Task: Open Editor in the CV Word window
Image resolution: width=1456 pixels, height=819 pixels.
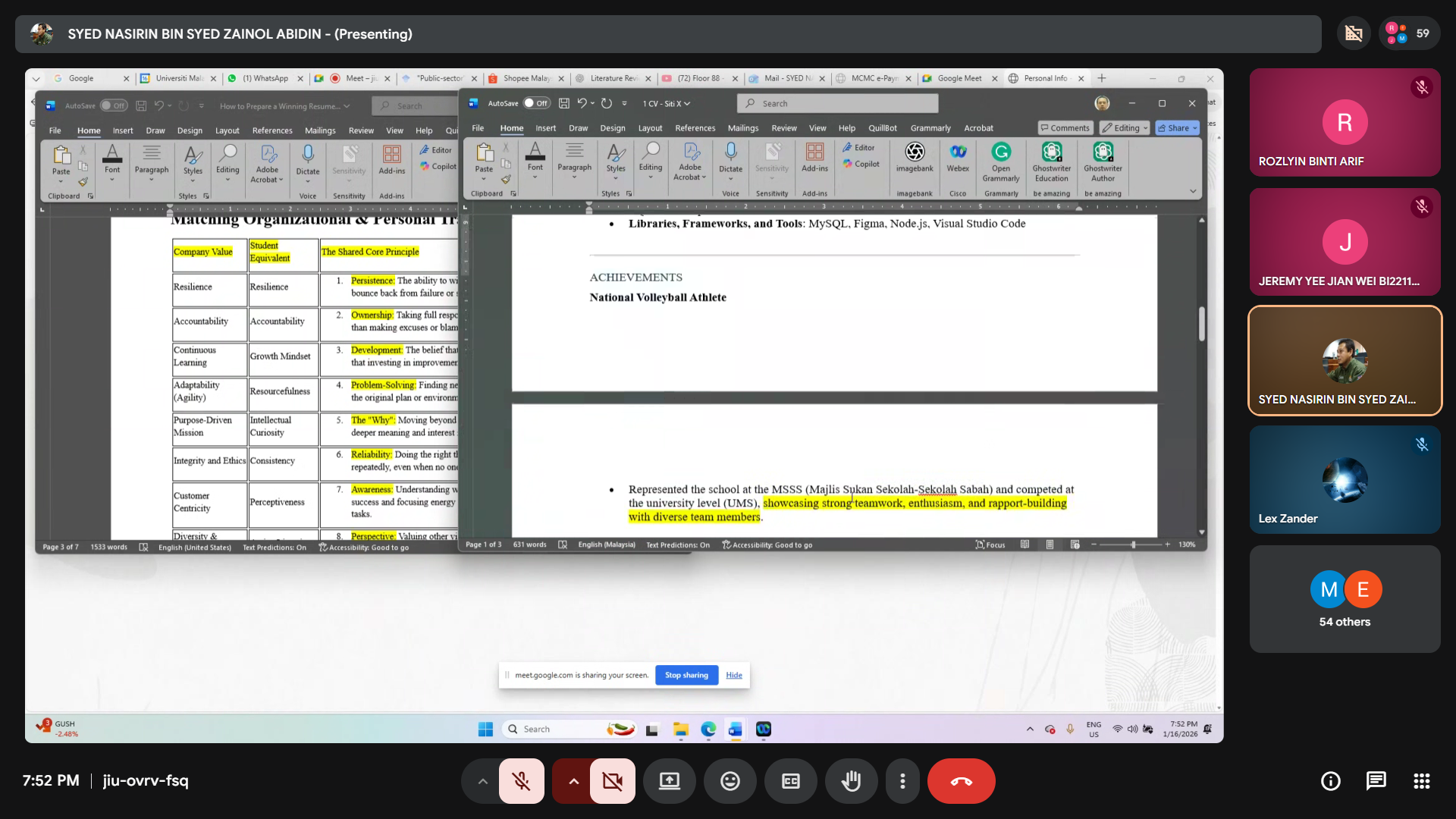Action: point(858,148)
